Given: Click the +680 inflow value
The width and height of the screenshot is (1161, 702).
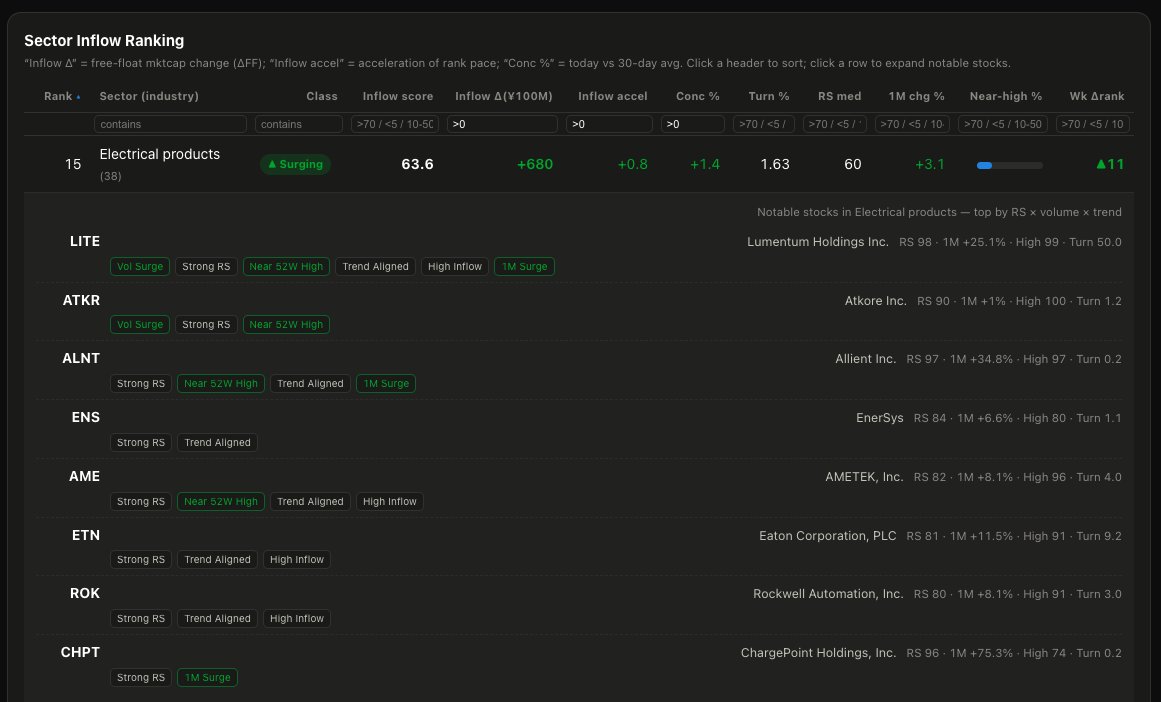Looking at the screenshot, I should 535,164.
